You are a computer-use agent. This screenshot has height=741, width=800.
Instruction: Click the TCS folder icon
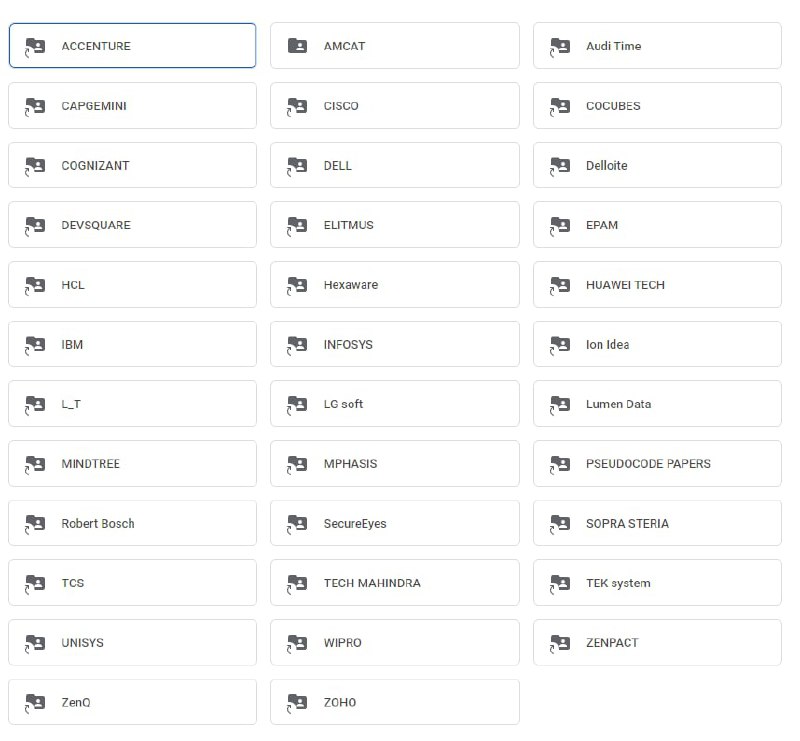[35, 582]
